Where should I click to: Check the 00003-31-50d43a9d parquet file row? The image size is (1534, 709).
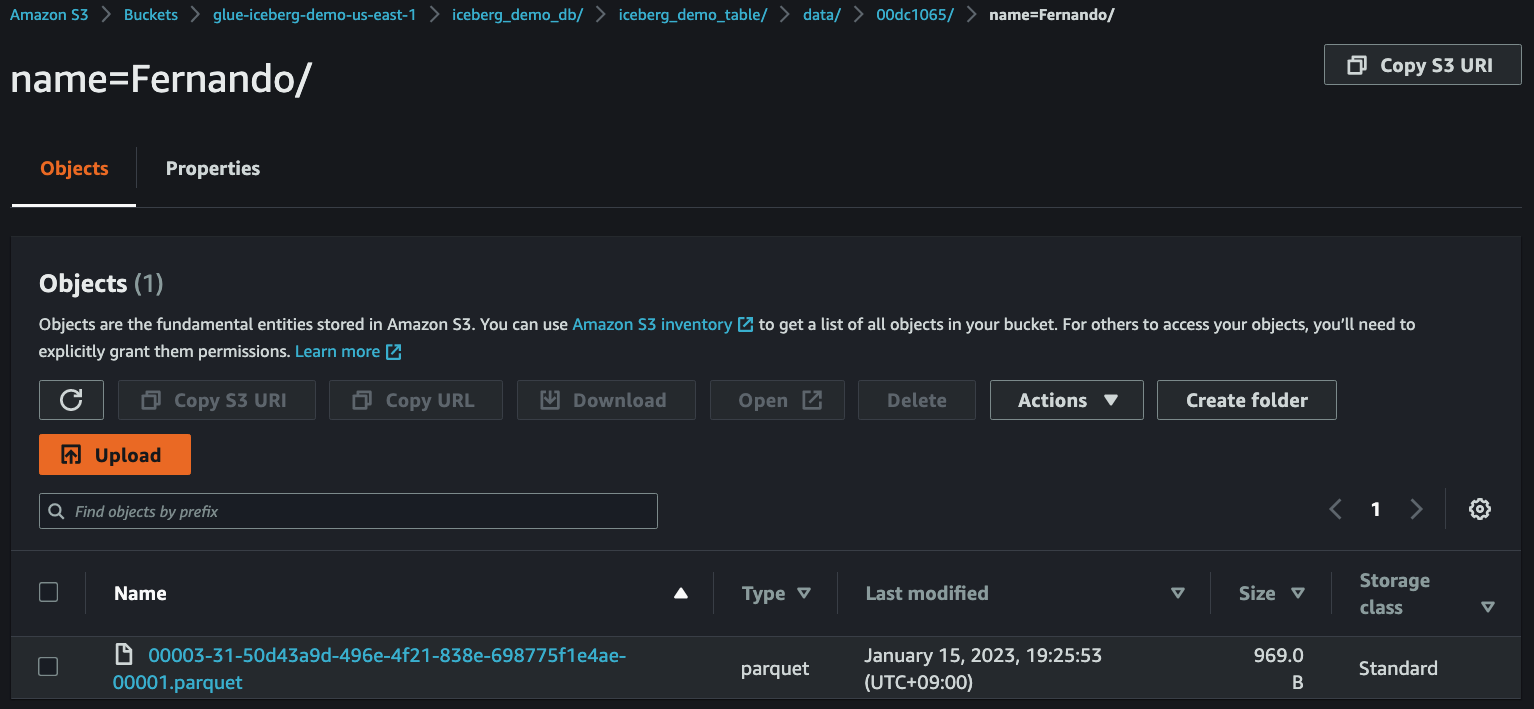48,666
